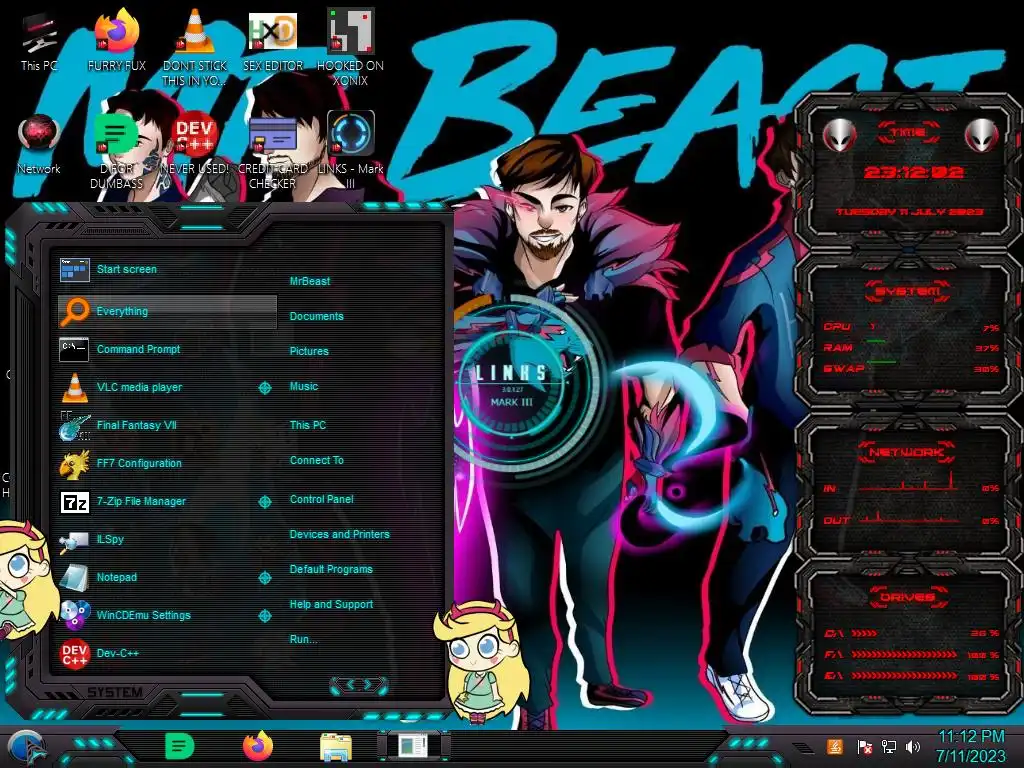Image resolution: width=1024 pixels, height=768 pixels.
Task: Open the network tray icon
Action: [889, 746]
